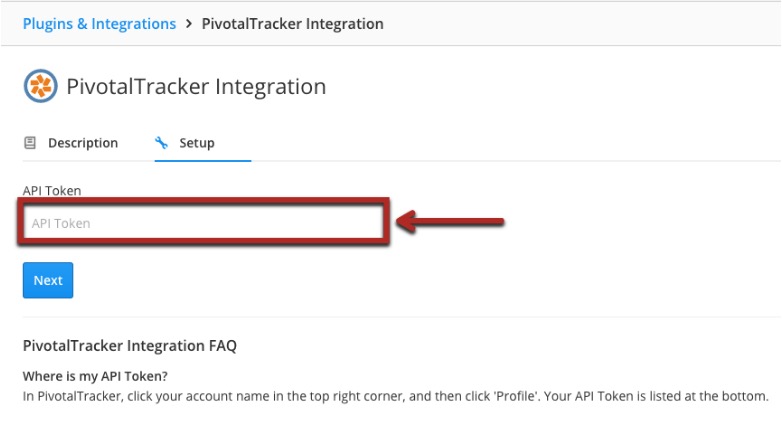
Task: Click the blue wrench Setup icon
Action: [x=161, y=143]
